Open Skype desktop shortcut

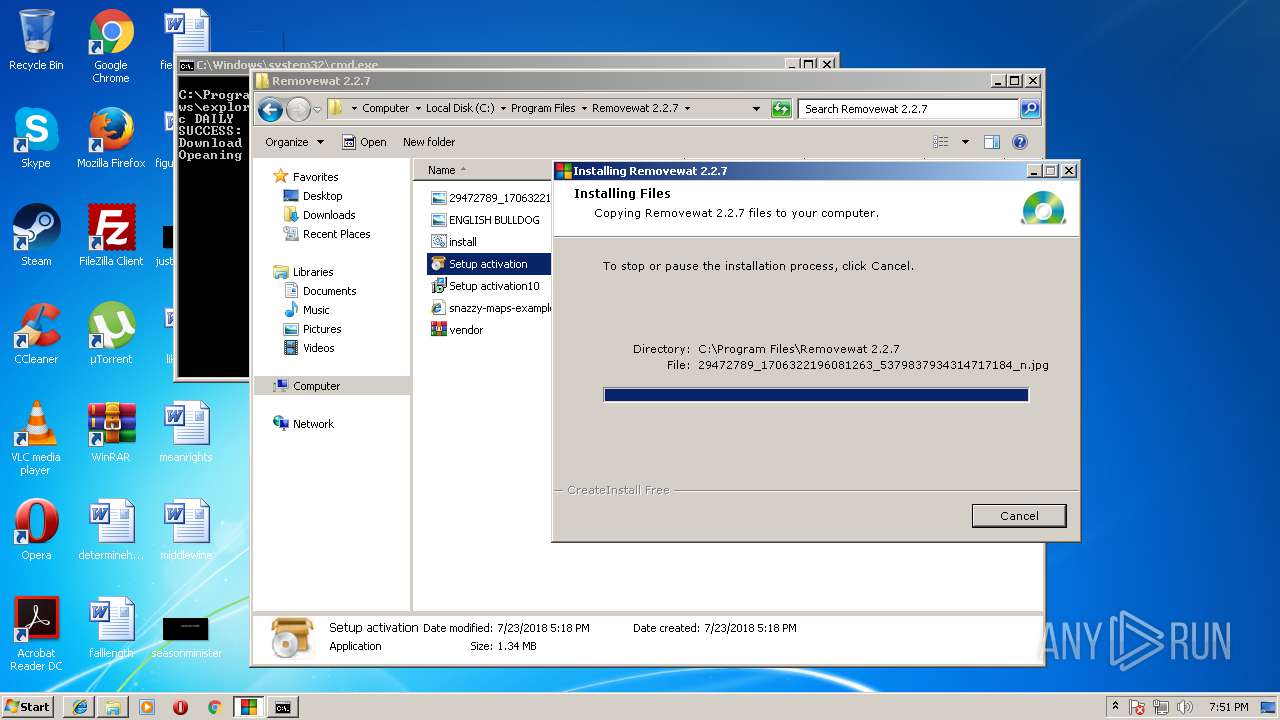click(36, 138)
